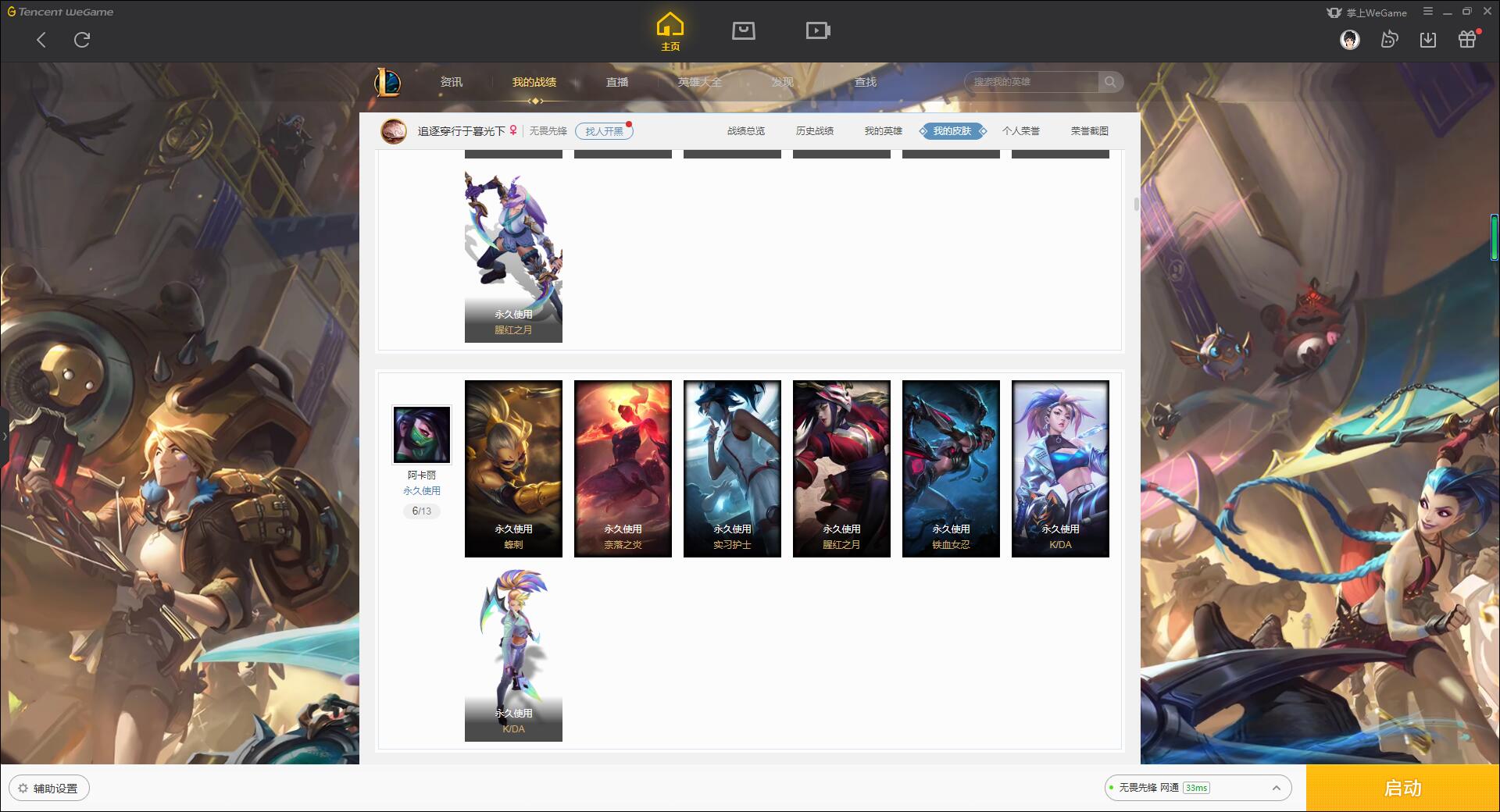1500x812 pixels.
Task: Click the skin list vertical scrollbar
Action: (1136, 205)
